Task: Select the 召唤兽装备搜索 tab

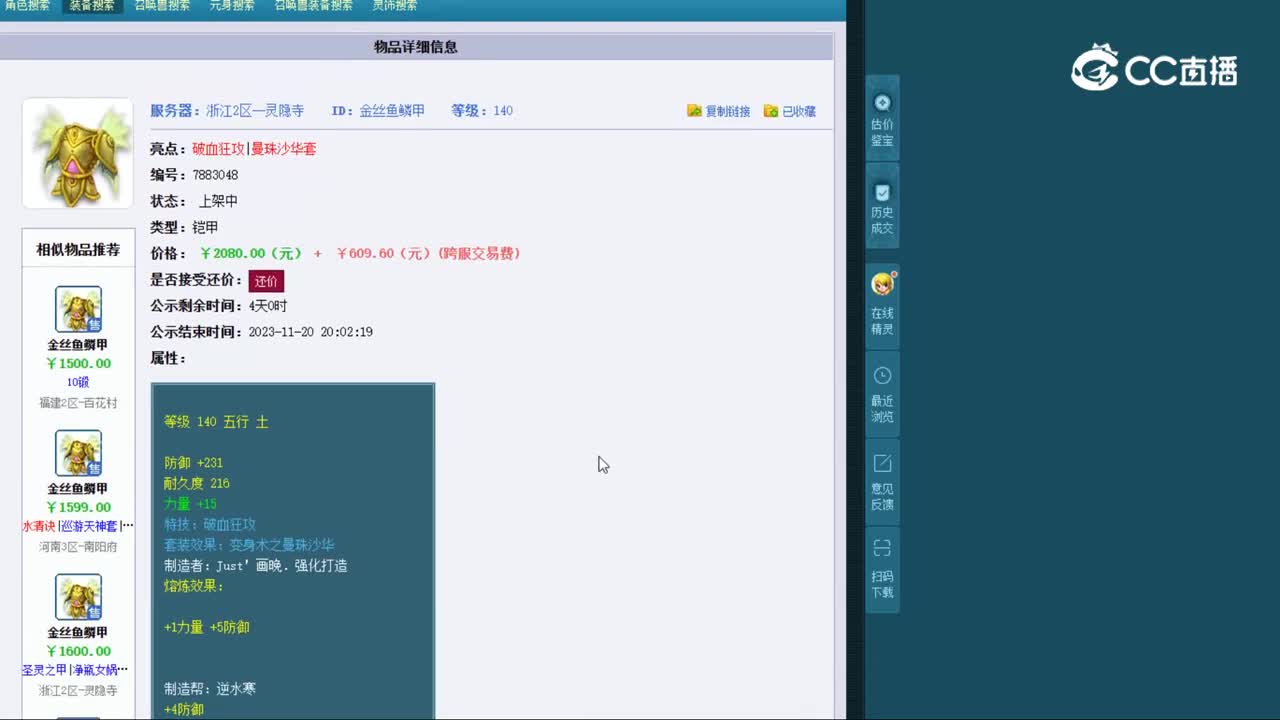Action: 312,5
